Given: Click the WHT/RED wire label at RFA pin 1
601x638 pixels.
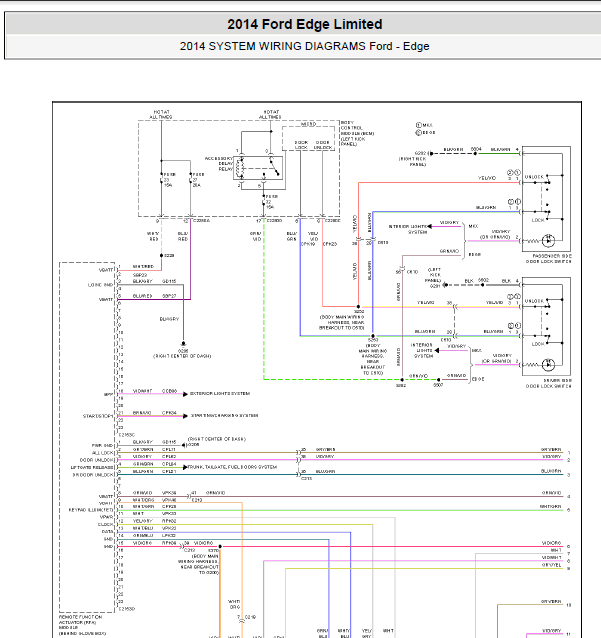Looking at the screenshot, I should pyautogui.click(x=143, y=267).
